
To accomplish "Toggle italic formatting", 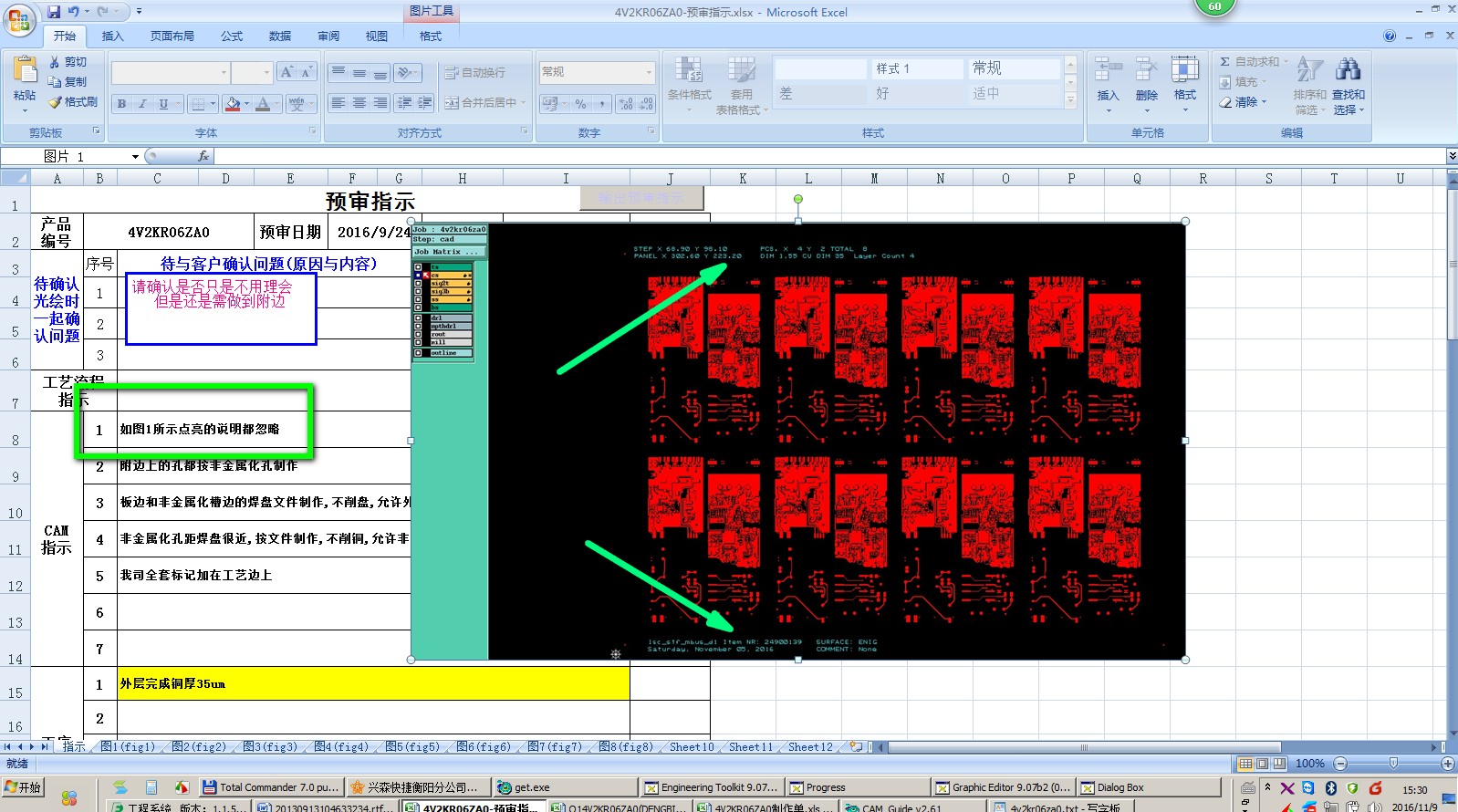I will [x=142, y=104].
